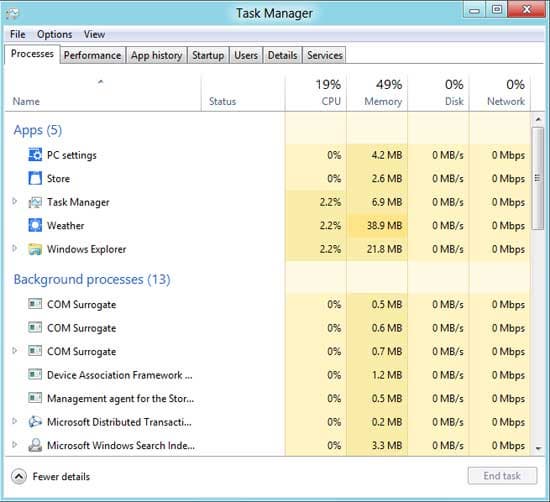Expand the Microsoft Windows Search Indexer row
The height and width of the screenshot is (502, 550).
click(14, 444)
